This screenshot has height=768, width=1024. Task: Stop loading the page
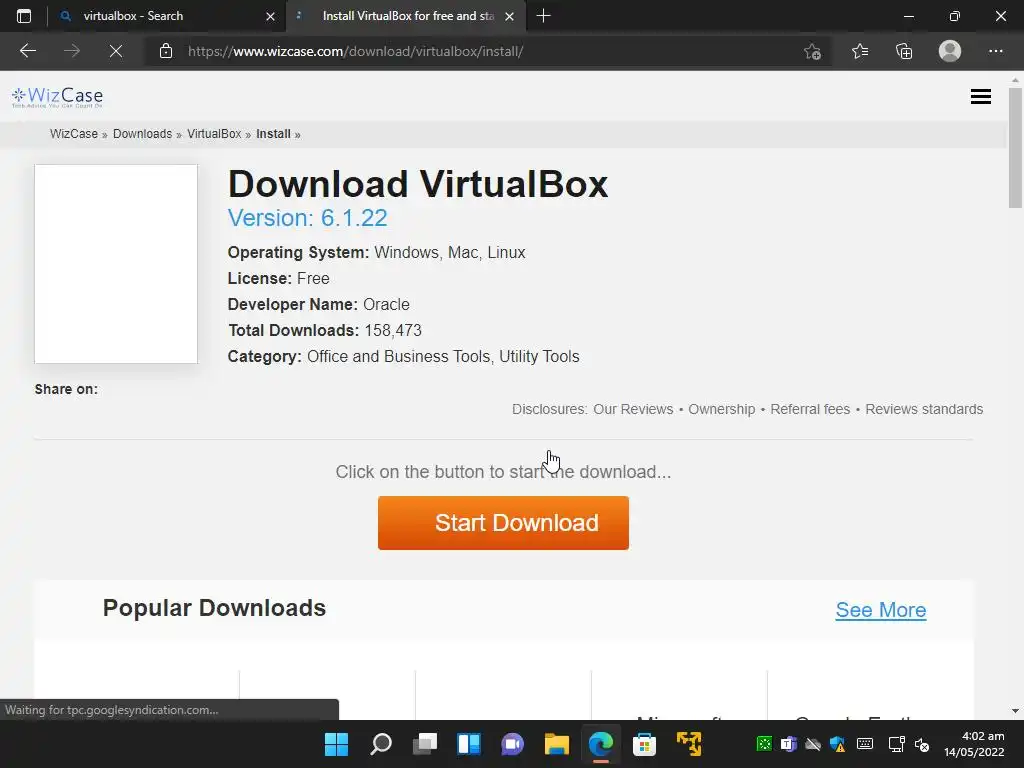point(116,51)
